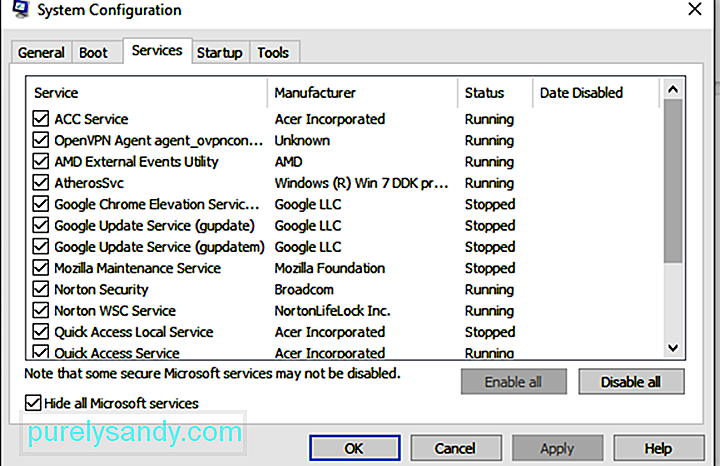The width and height of the screenshot is (720, 466).
Task: Sort by the Date Disabled column header
Action: (x=596, y=93)
